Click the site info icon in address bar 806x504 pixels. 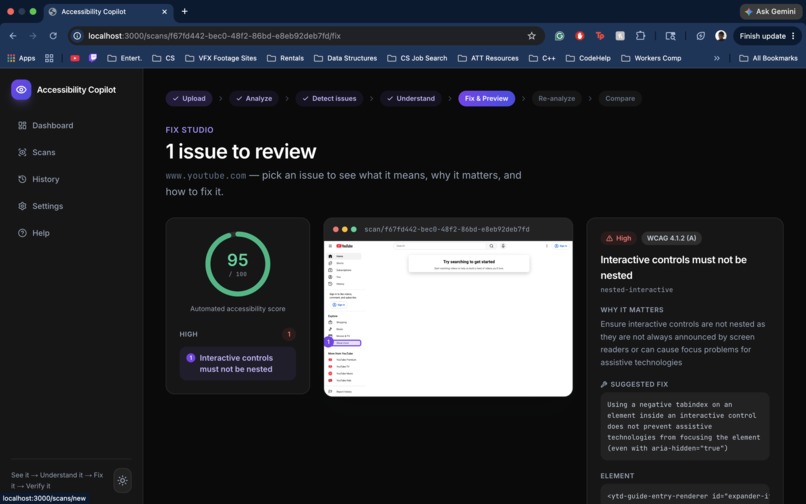click(77, 36)
